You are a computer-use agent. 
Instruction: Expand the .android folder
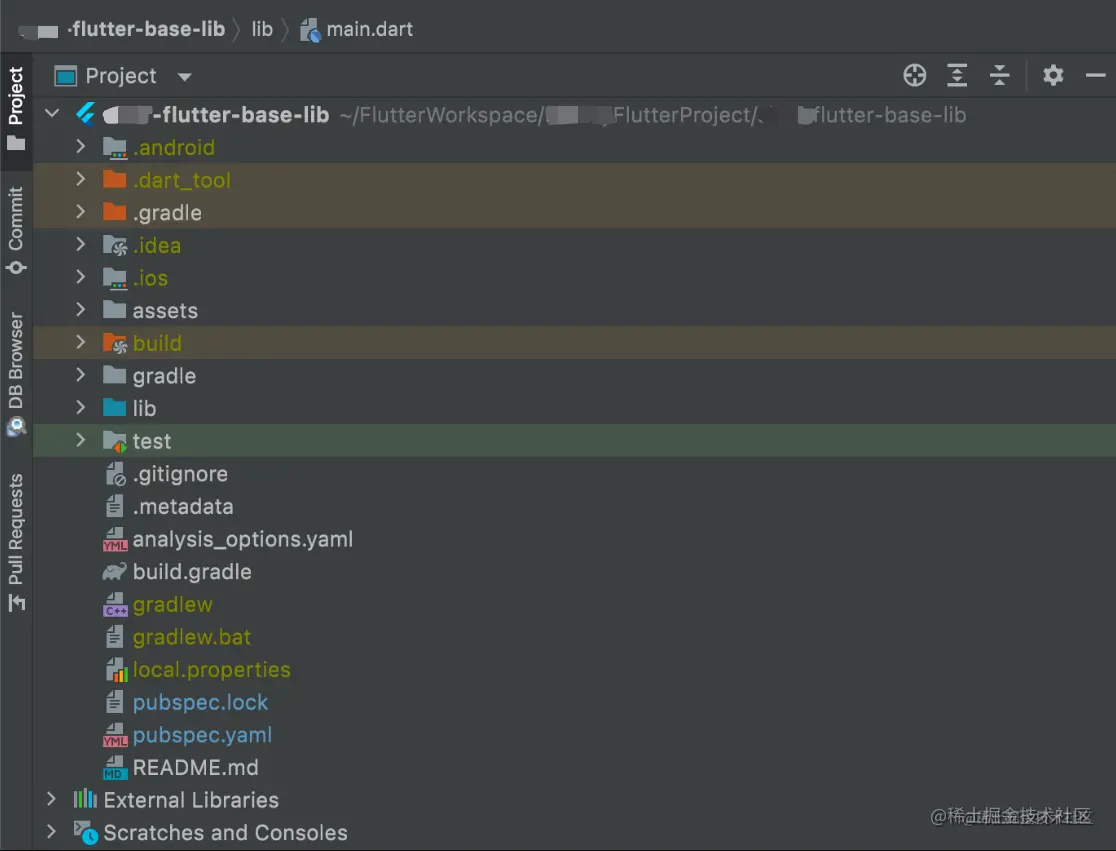(x=81, y=147)
